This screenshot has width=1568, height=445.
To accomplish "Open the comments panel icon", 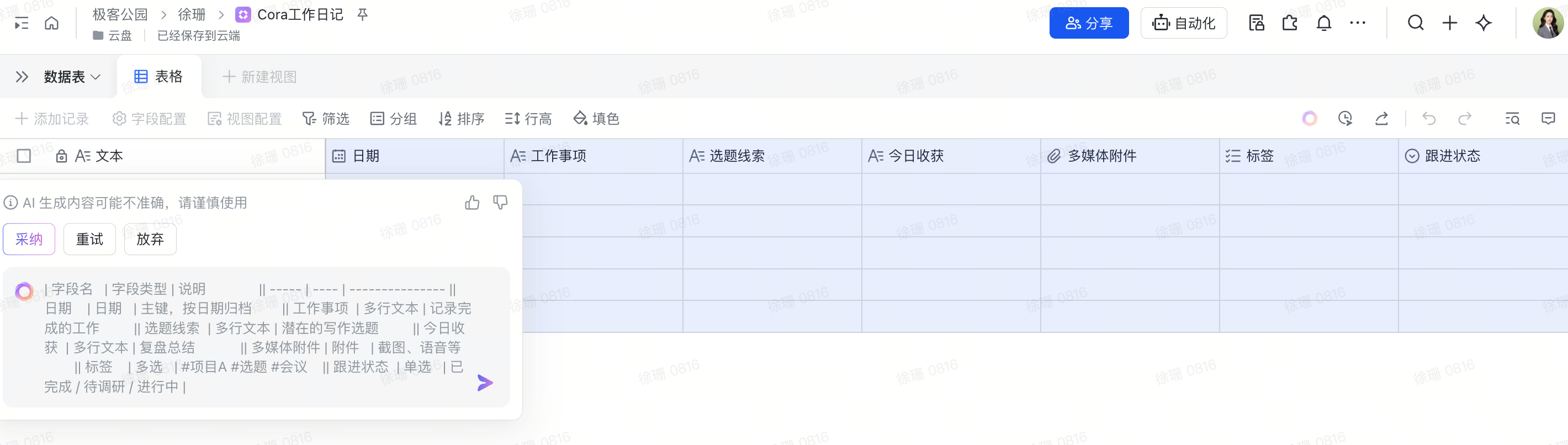I will pos(1548,119).
